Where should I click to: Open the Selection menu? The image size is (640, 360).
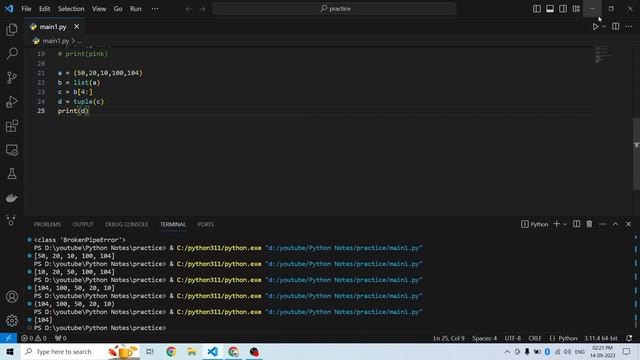point(71,9)
